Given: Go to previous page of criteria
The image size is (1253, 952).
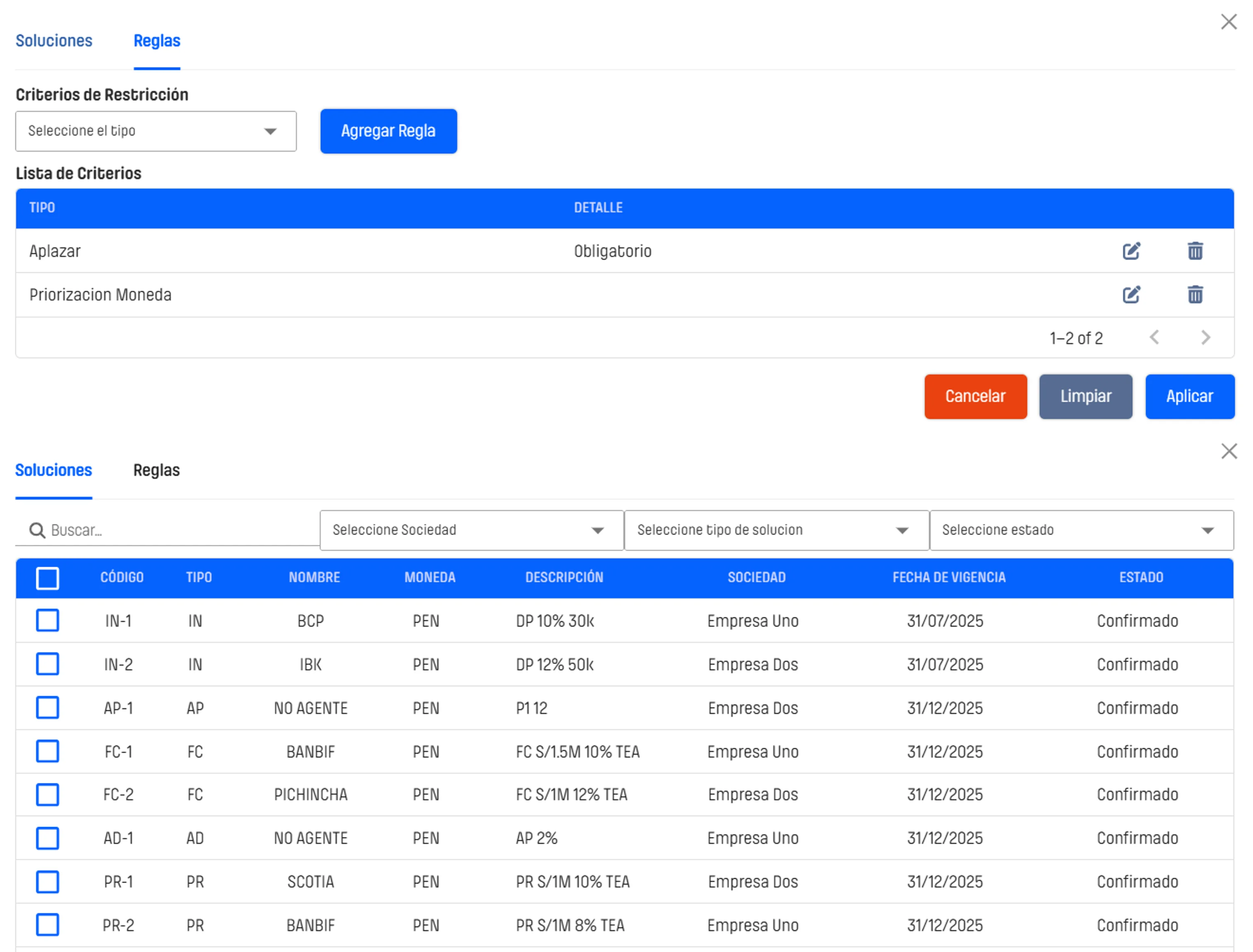Looking at the screenshot, I should pyautogui.click(x=1154, y=338).
